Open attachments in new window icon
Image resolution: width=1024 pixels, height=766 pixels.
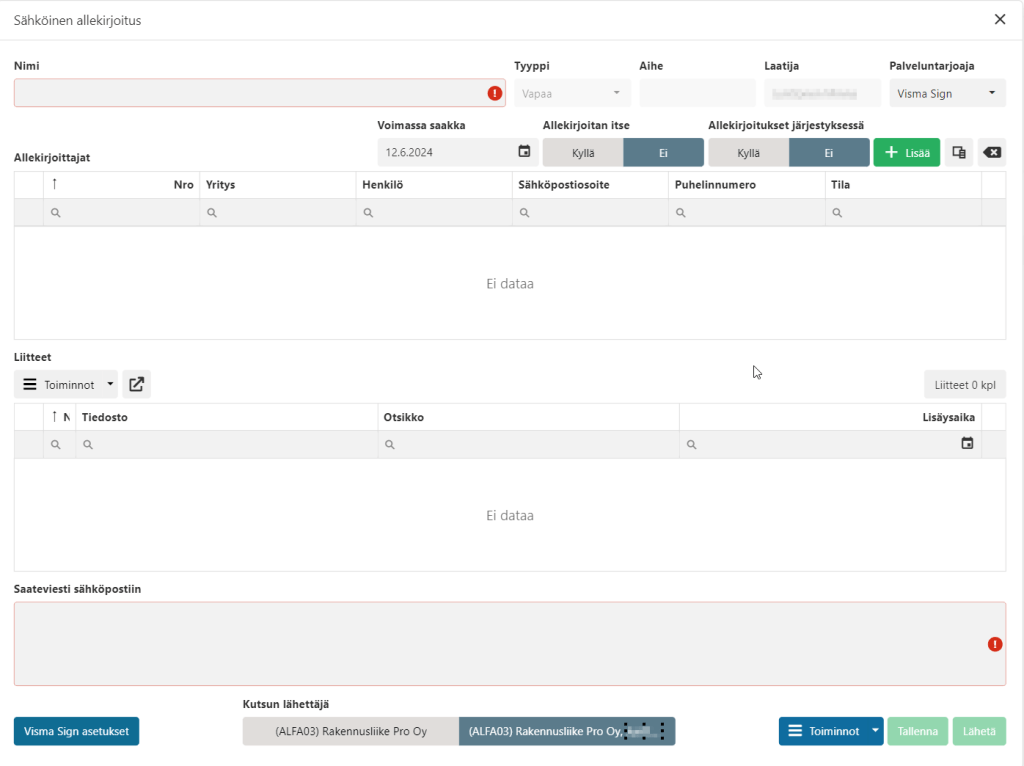tap(136, 384)
